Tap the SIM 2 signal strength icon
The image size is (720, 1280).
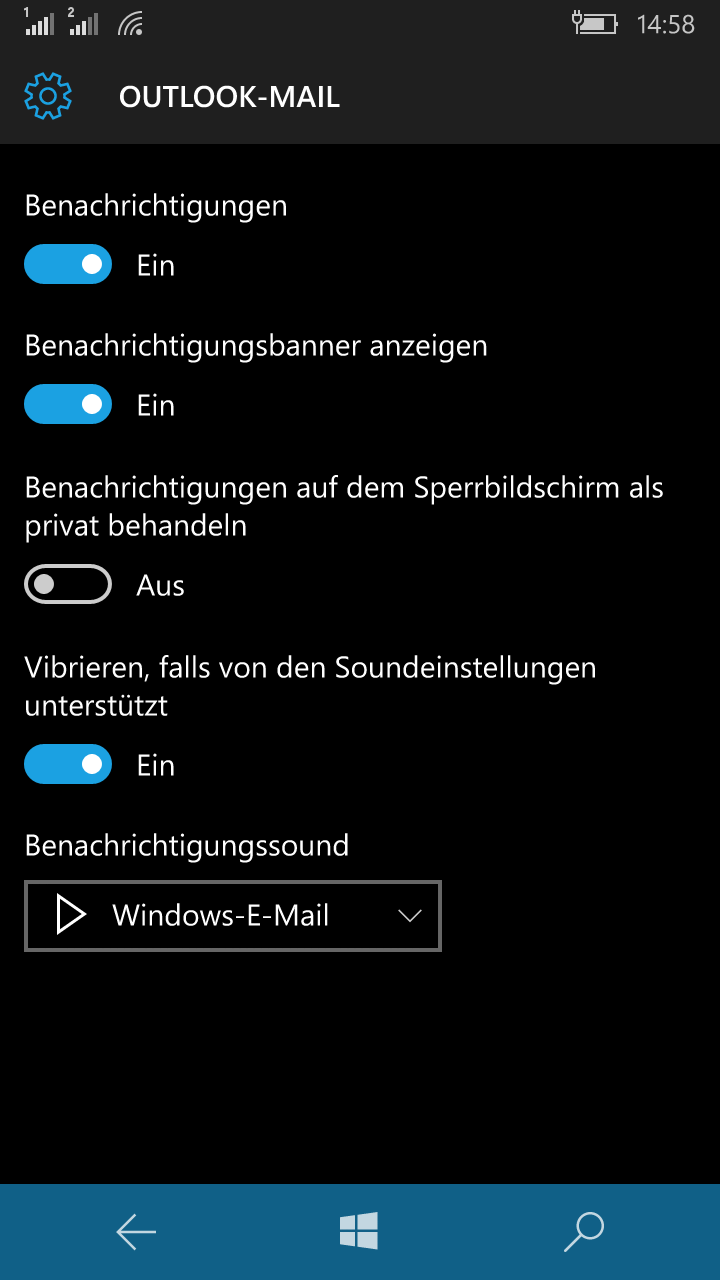(84, 22)
